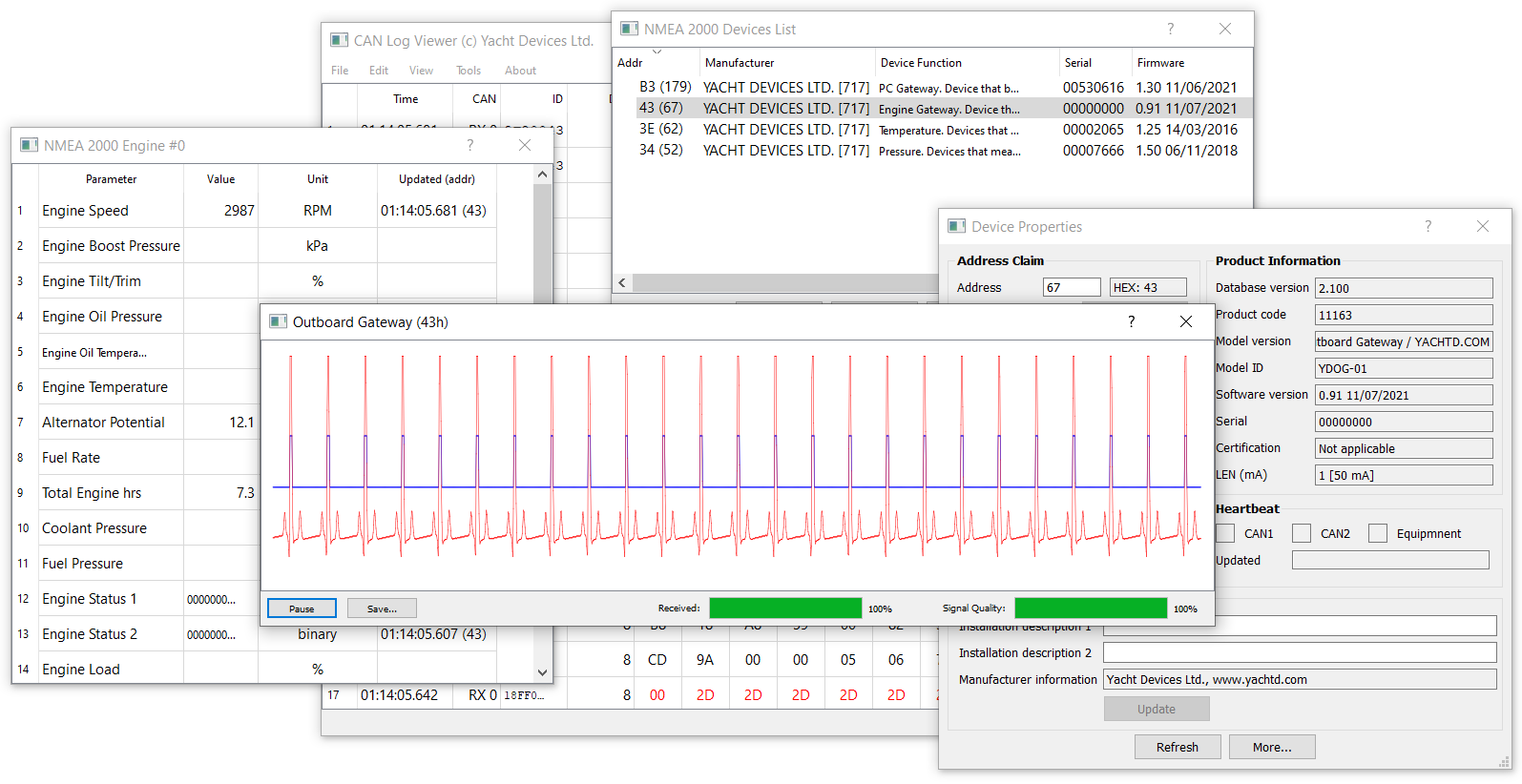Click the Devices List horizontal scrollbar track
The height and width of the screenshot is (784, 1522).
pyautogui.click(x=785, y=282)
